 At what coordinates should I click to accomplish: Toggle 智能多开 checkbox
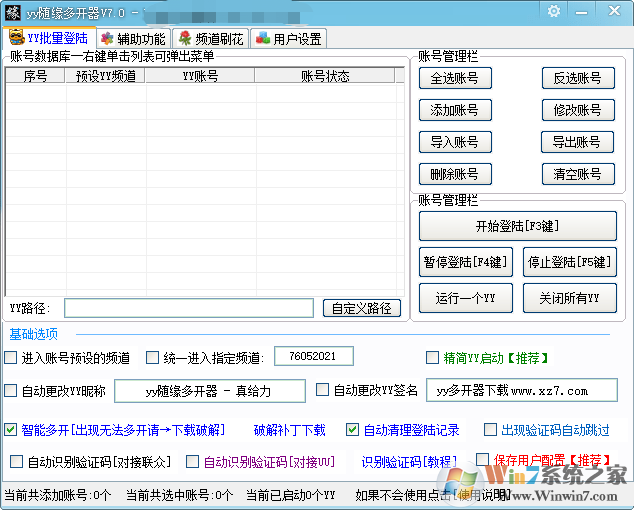click(11, 430)
